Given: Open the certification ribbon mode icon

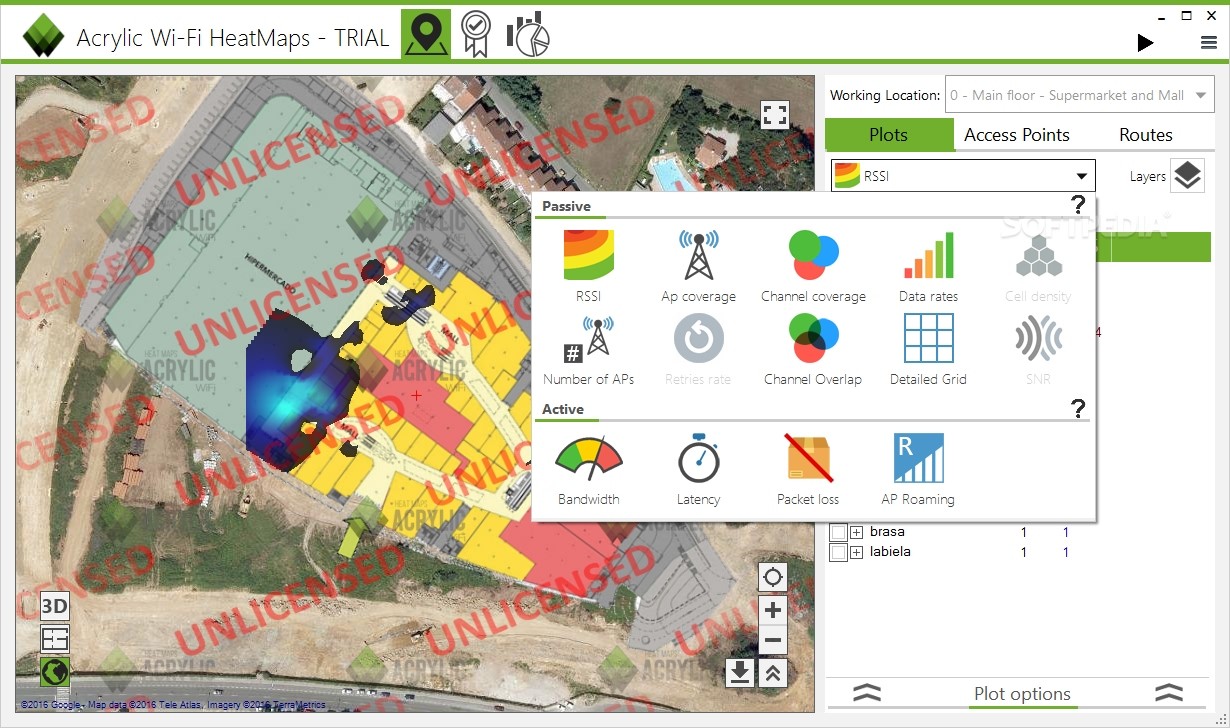Looking at the screenshot, I should (x=476, y=34).
